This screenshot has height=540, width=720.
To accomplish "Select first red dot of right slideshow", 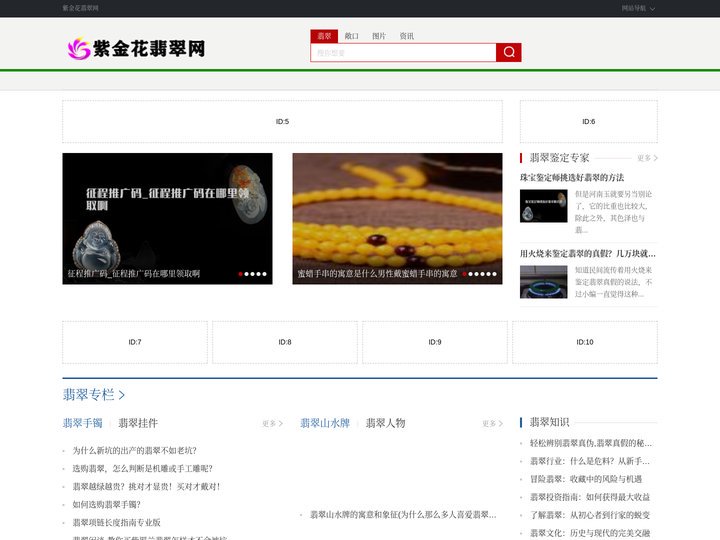I will [465, 274].
